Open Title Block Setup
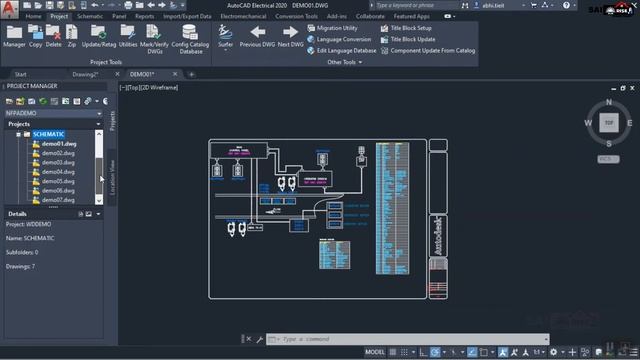 406,28
